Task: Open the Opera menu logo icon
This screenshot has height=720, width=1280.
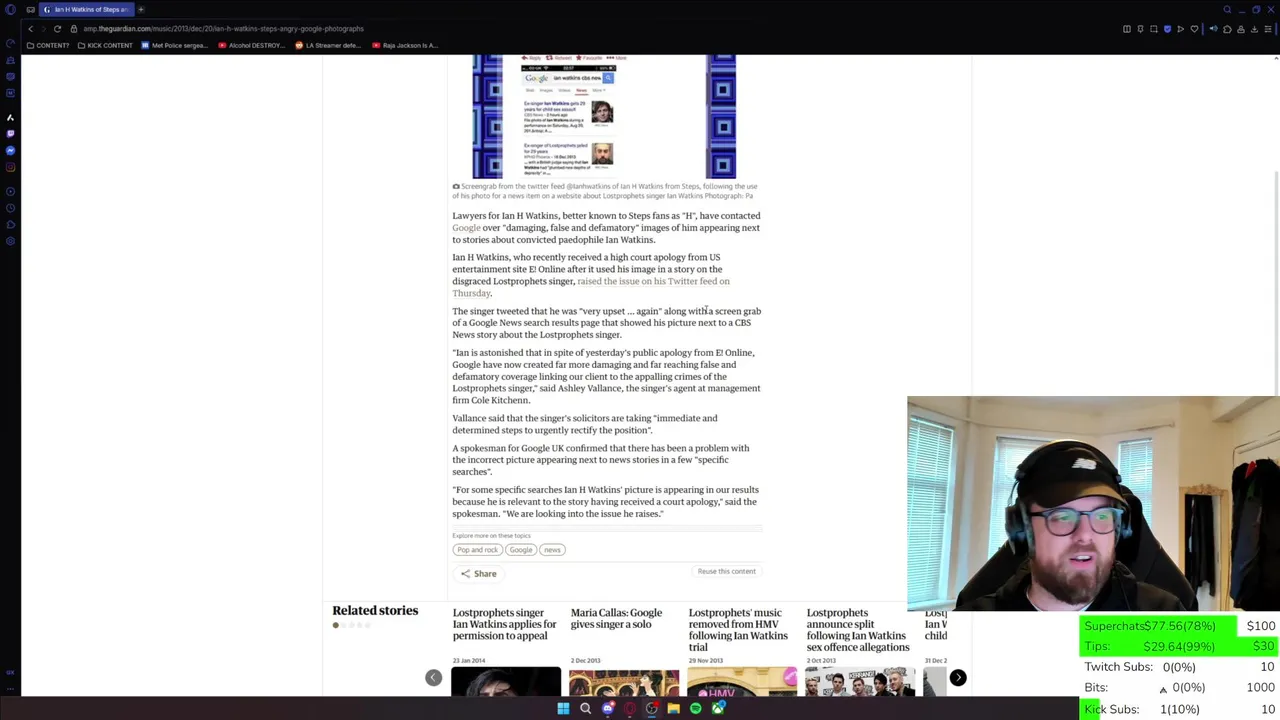Action: [x=10, y=9]
